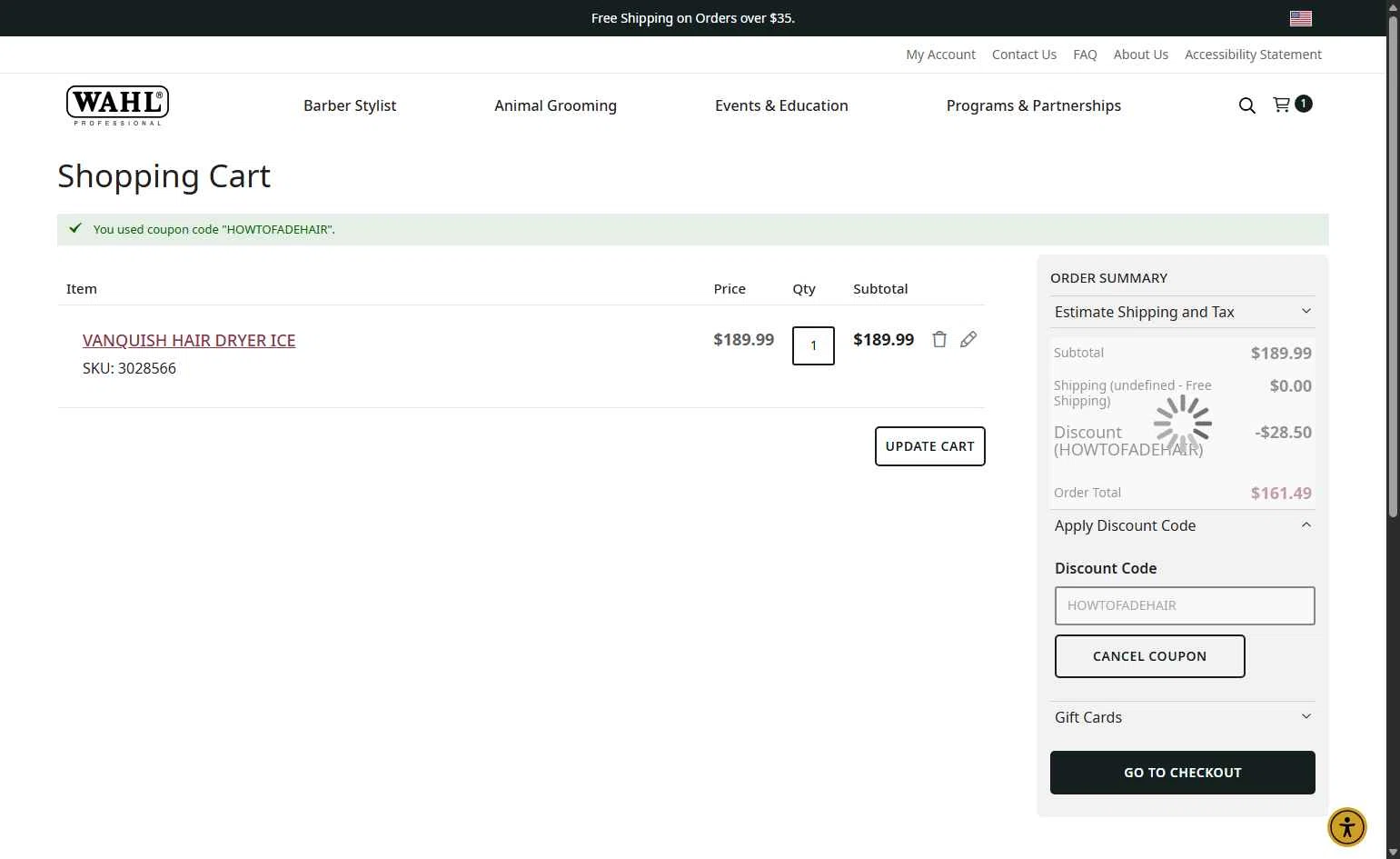The height and width of the screenshot is (859, 1400).
Task: Expand Estimate Shipping and Tax section
Action: 1183,312
